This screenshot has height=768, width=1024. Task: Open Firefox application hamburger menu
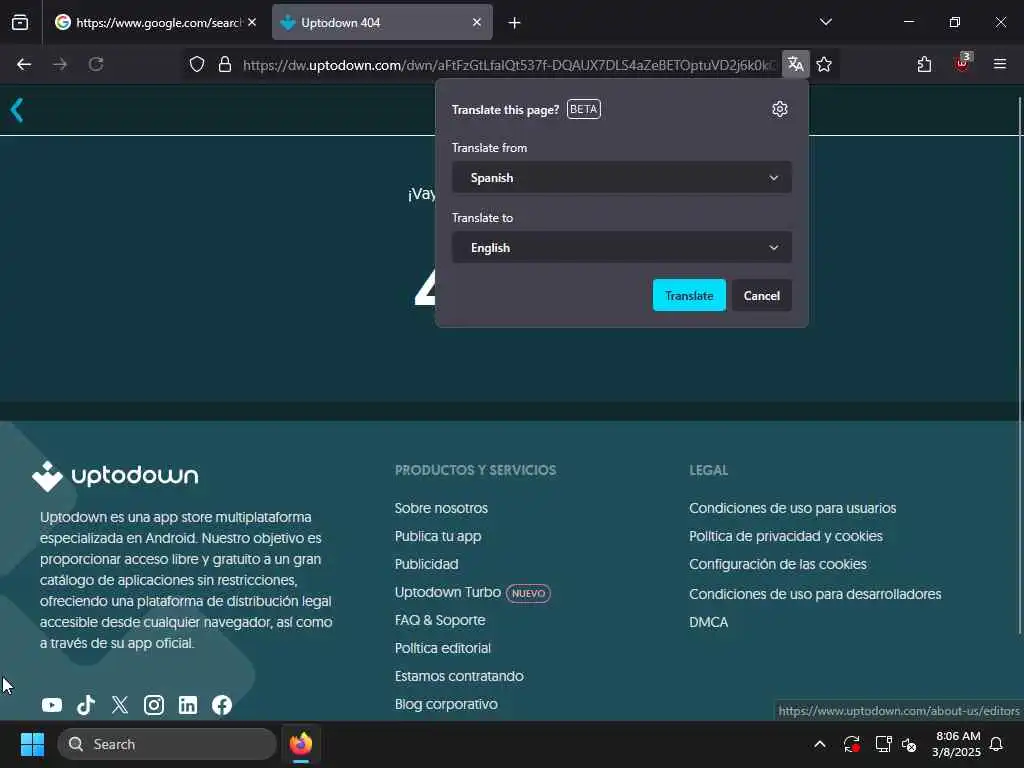tap(1000, 64)
